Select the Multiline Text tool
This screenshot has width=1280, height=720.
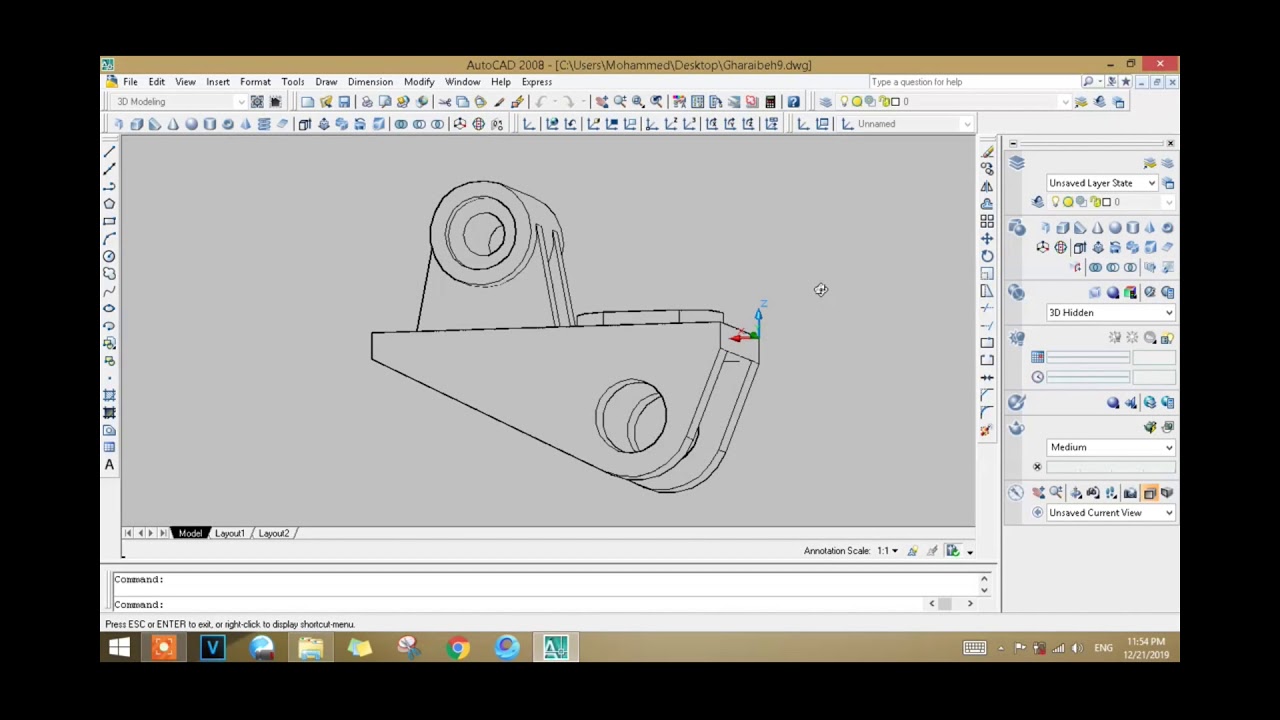[x=109, y=465]
